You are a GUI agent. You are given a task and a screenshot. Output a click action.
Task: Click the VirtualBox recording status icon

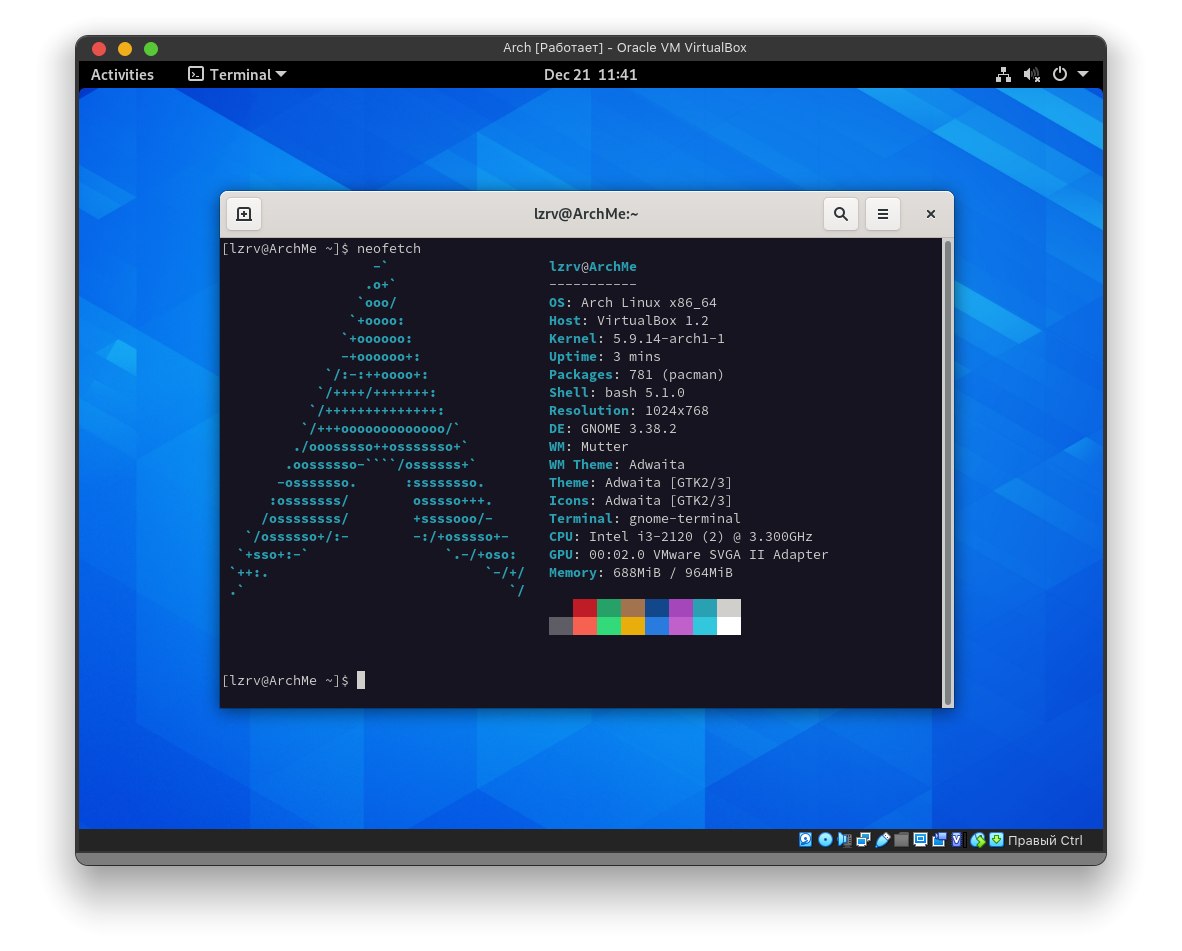[x=939, y=839]
